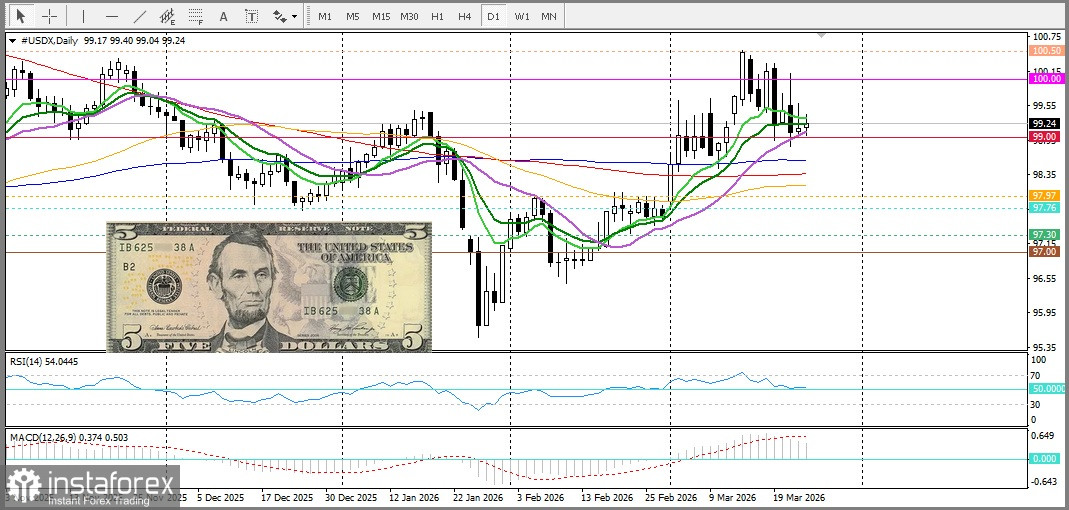The width and height of the screenshot is (1069, 510).
Task: Choose the text label 'T' tool
Action: coord(251,16)
